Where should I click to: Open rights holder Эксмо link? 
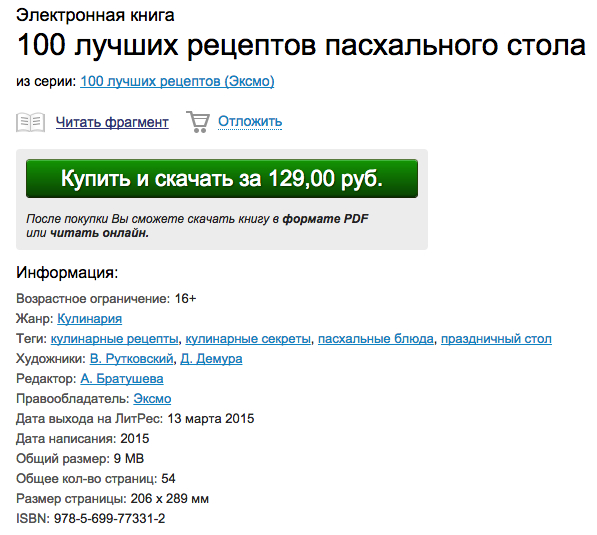click(x=152, y=399)
